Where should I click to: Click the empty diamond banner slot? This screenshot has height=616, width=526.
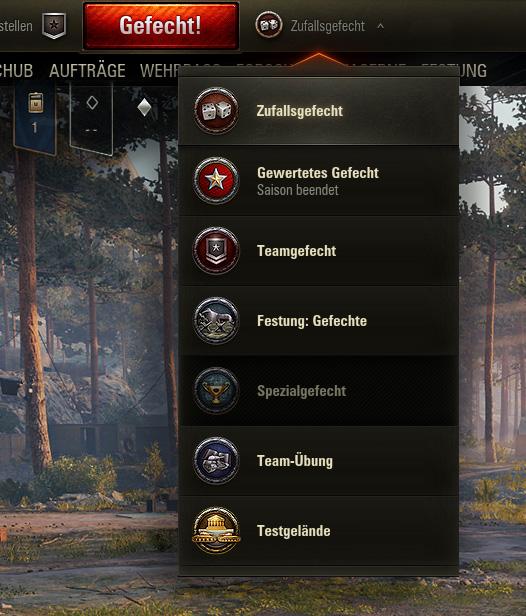(x=92, y=116)
